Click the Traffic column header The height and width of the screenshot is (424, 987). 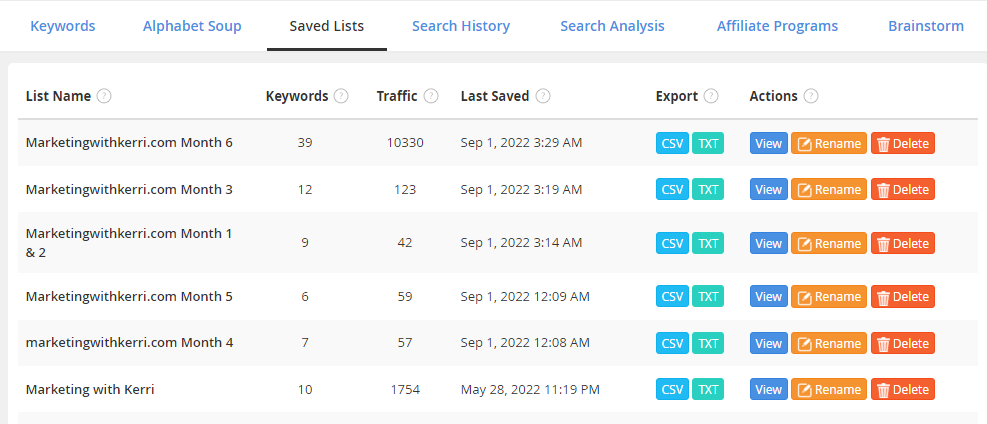(397, 96)
